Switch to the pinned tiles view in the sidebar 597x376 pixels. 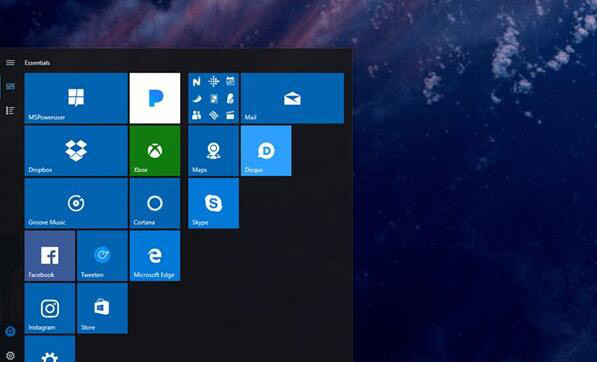click(10, 86)
